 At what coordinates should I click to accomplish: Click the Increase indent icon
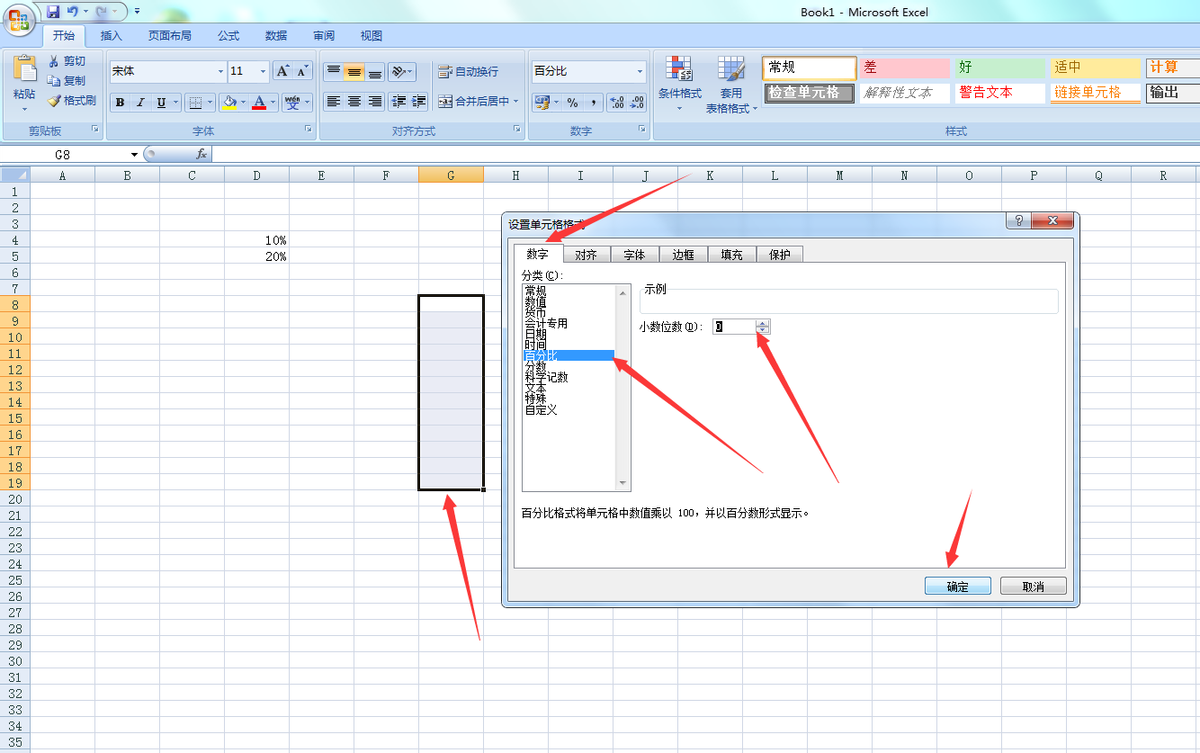[418, 102]
